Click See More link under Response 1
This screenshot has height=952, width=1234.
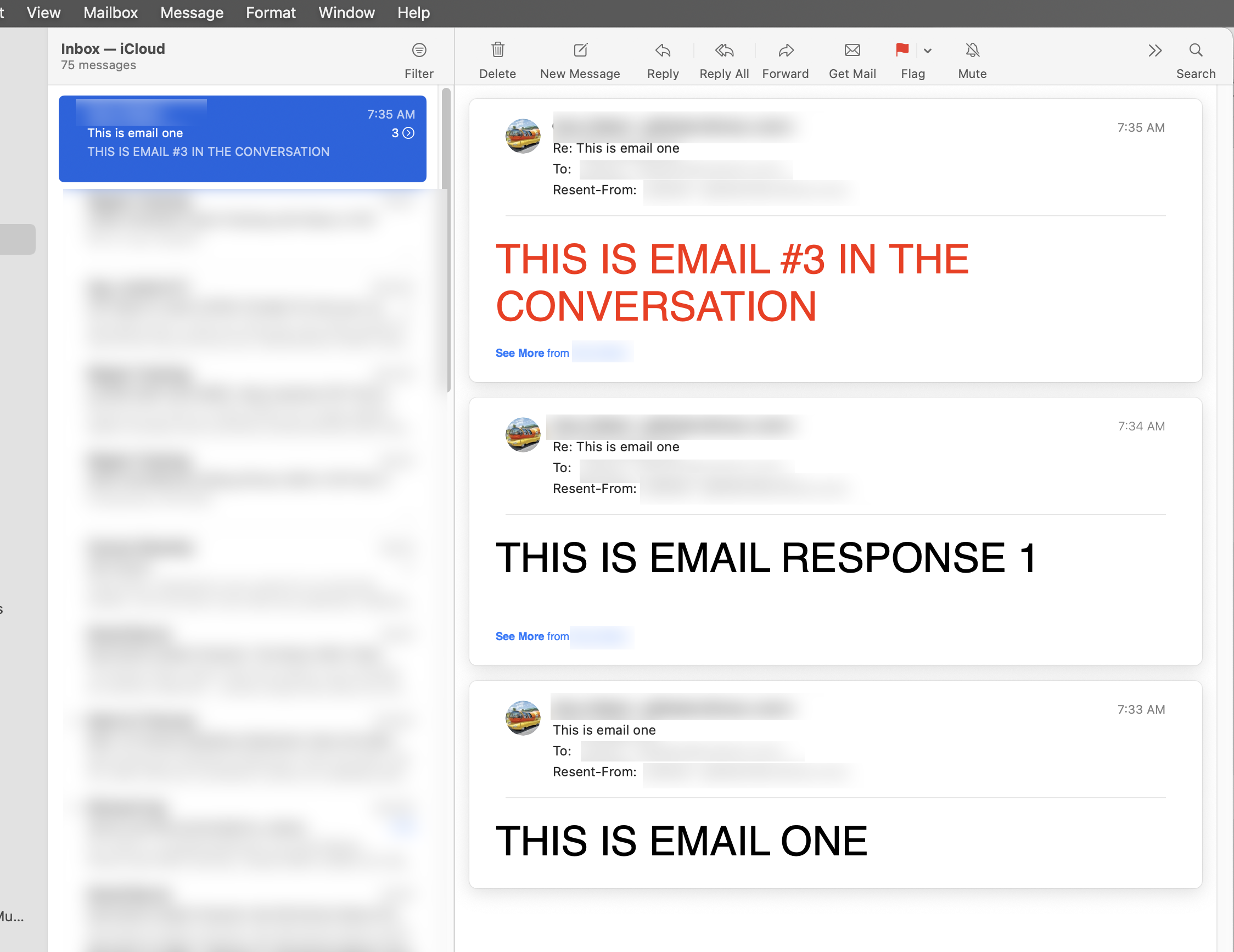pos(519,636)
